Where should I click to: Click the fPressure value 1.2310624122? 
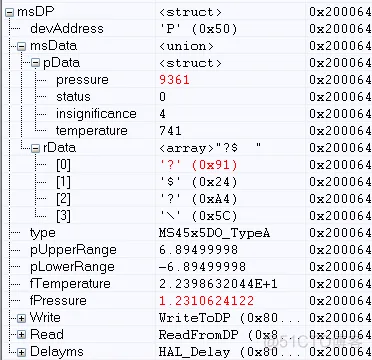[x=206, y=301]
